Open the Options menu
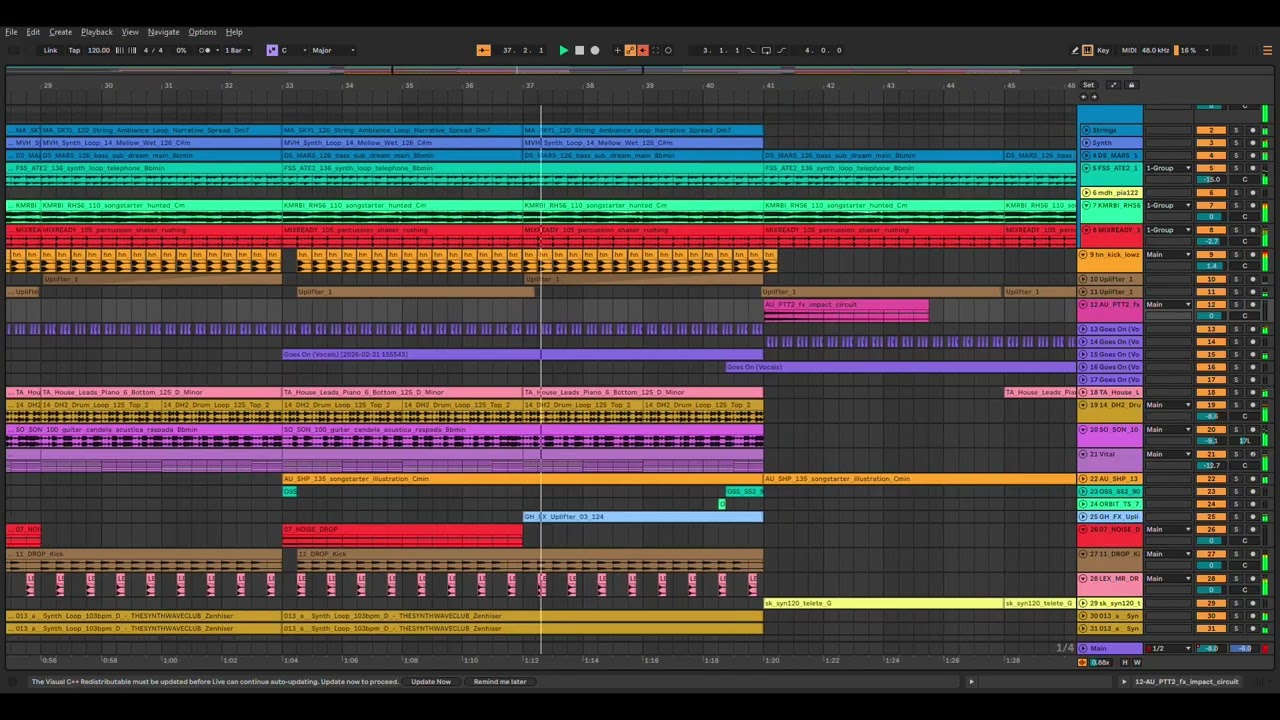Screen dimensions: 1280x720 pos(202,32)
